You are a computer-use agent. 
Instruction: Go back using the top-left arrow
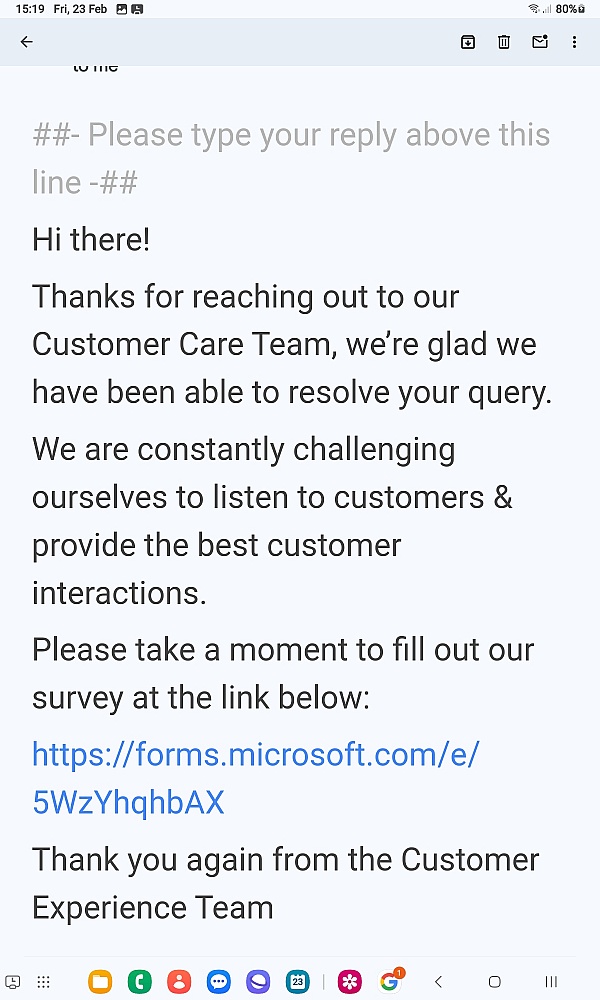[x=26, y=42]
